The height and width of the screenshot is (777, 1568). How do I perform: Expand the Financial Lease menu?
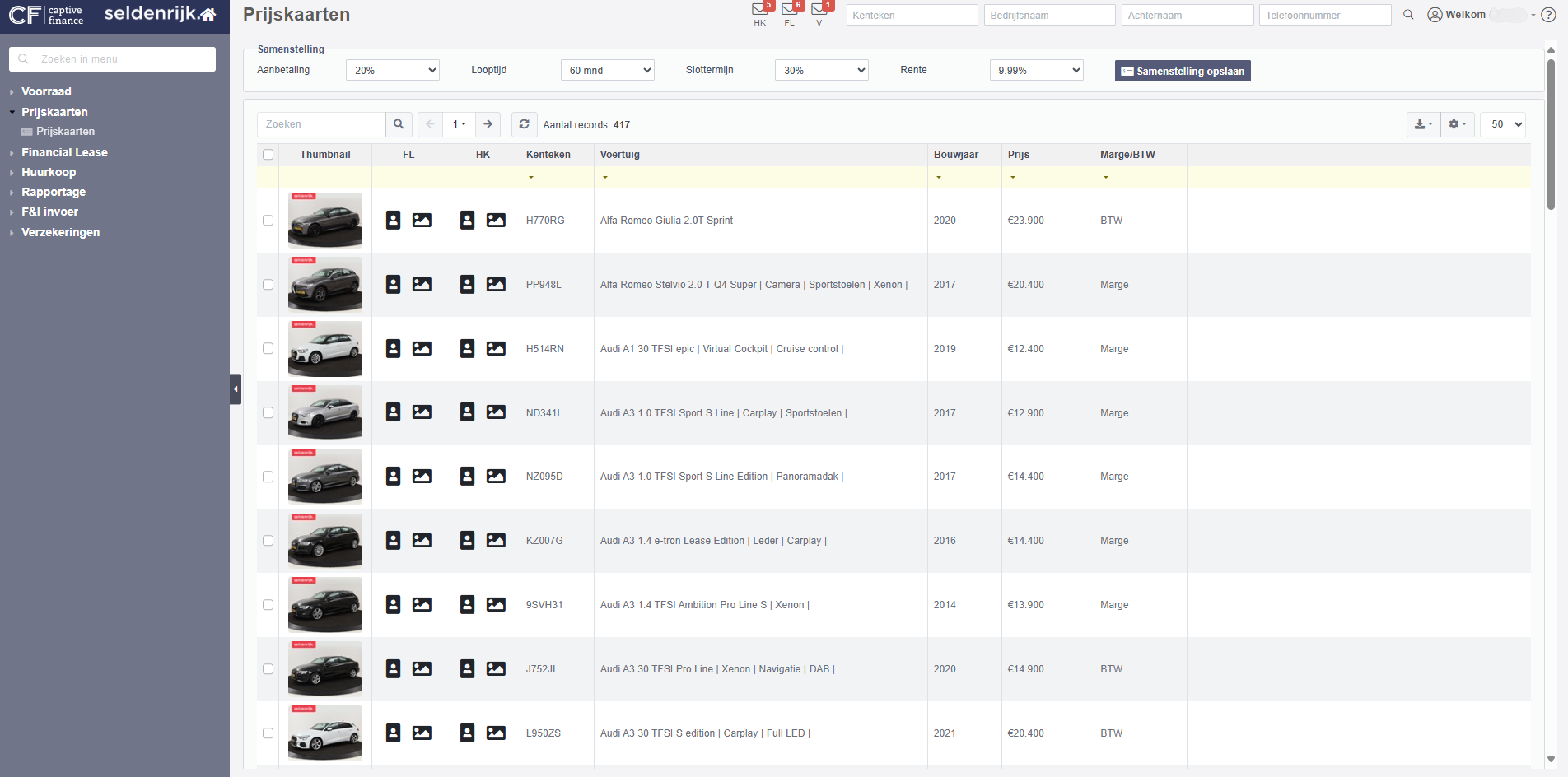pos(64,152)
